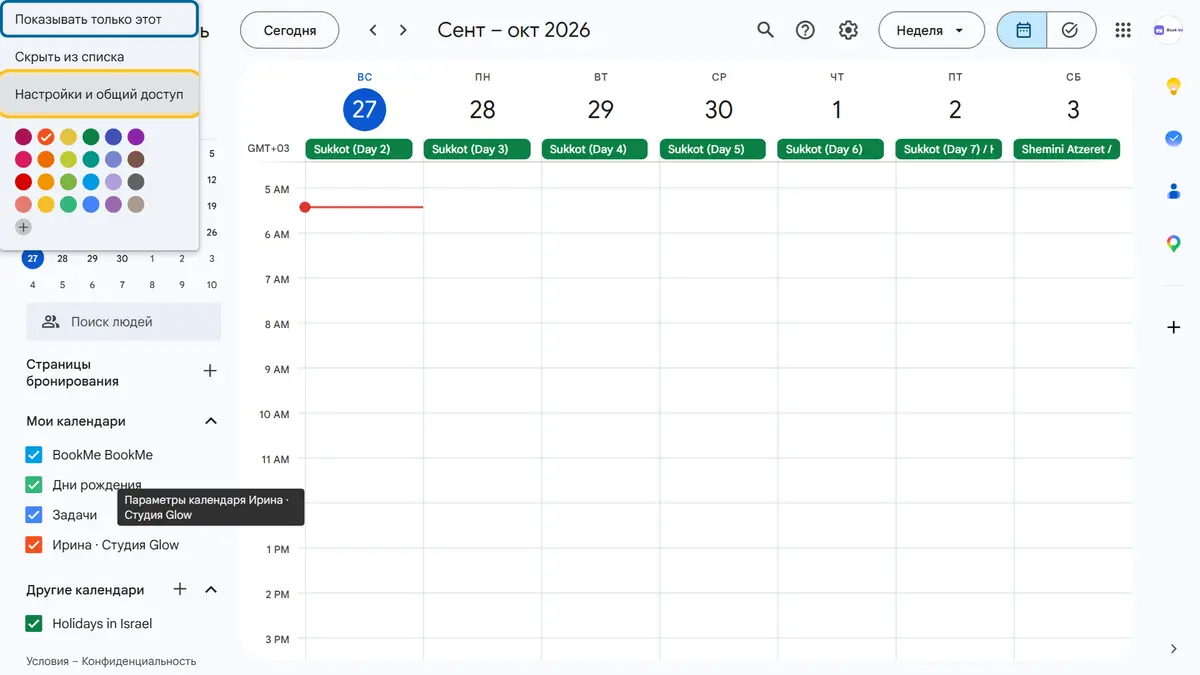Switch to the calendar view icon
The height and width of the screenshot is (675, 1200).
[1023, 30]
